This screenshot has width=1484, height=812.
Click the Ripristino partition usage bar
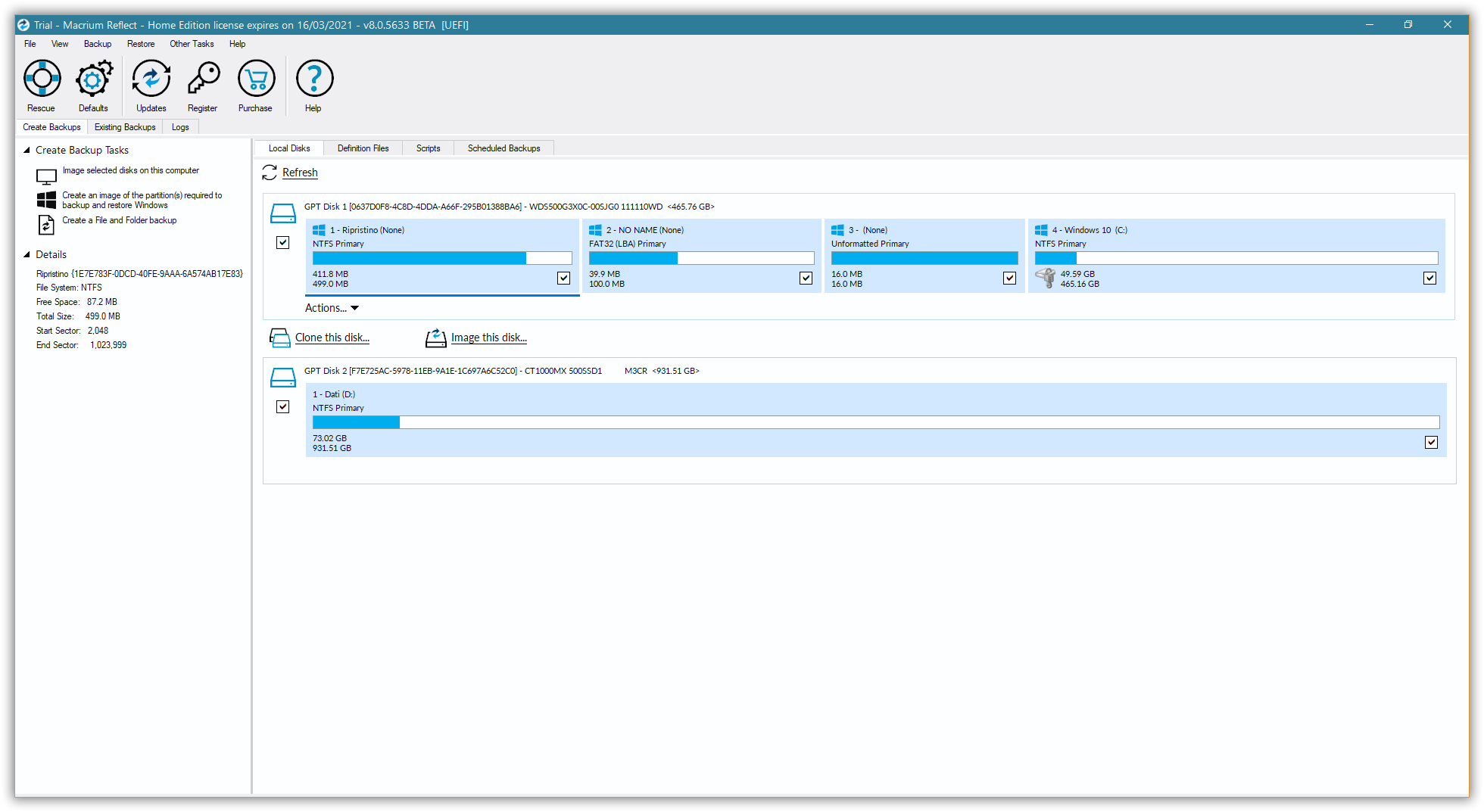pos(442,258)
